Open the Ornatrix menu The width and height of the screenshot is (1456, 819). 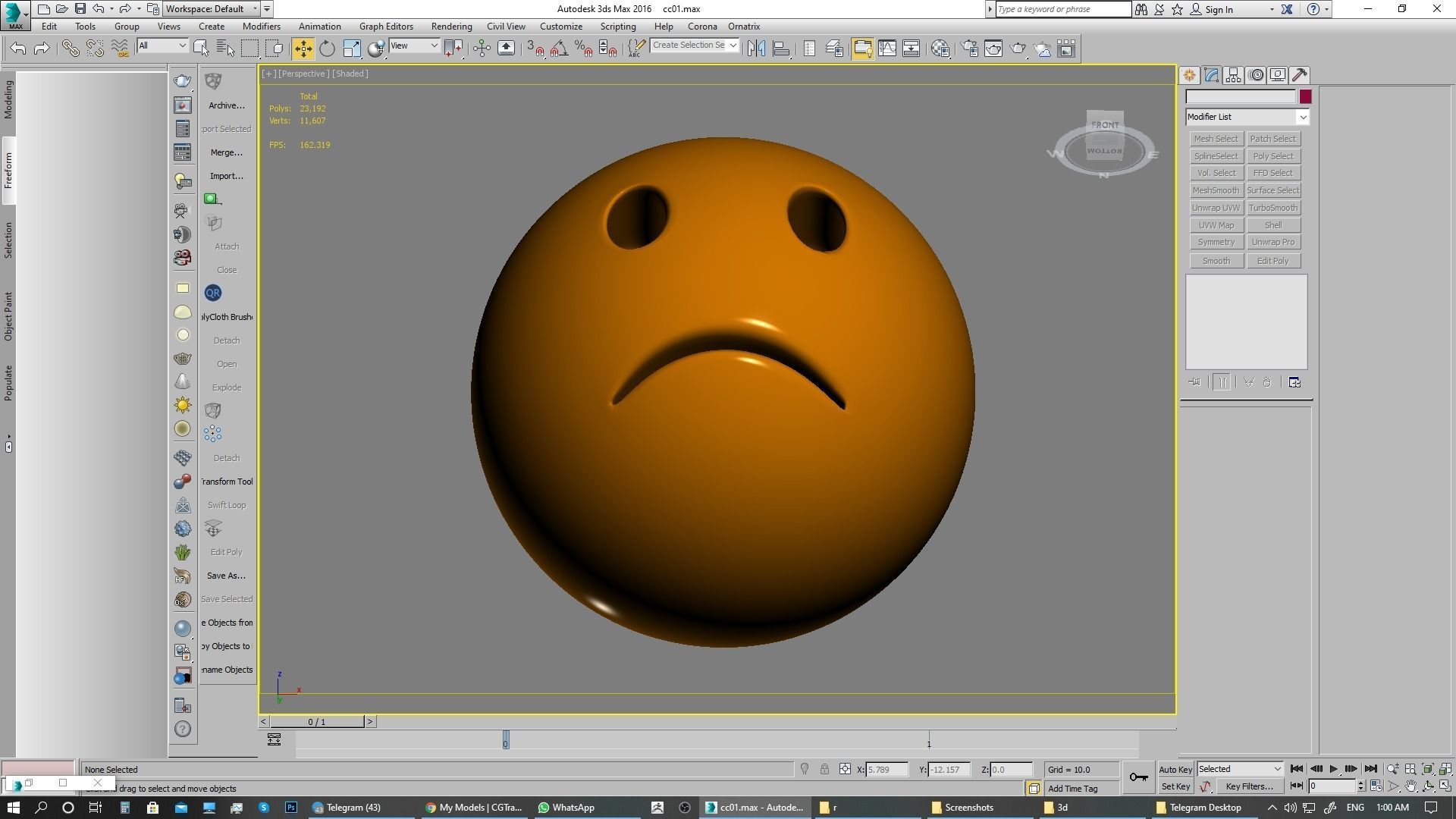tap(744, 27)
